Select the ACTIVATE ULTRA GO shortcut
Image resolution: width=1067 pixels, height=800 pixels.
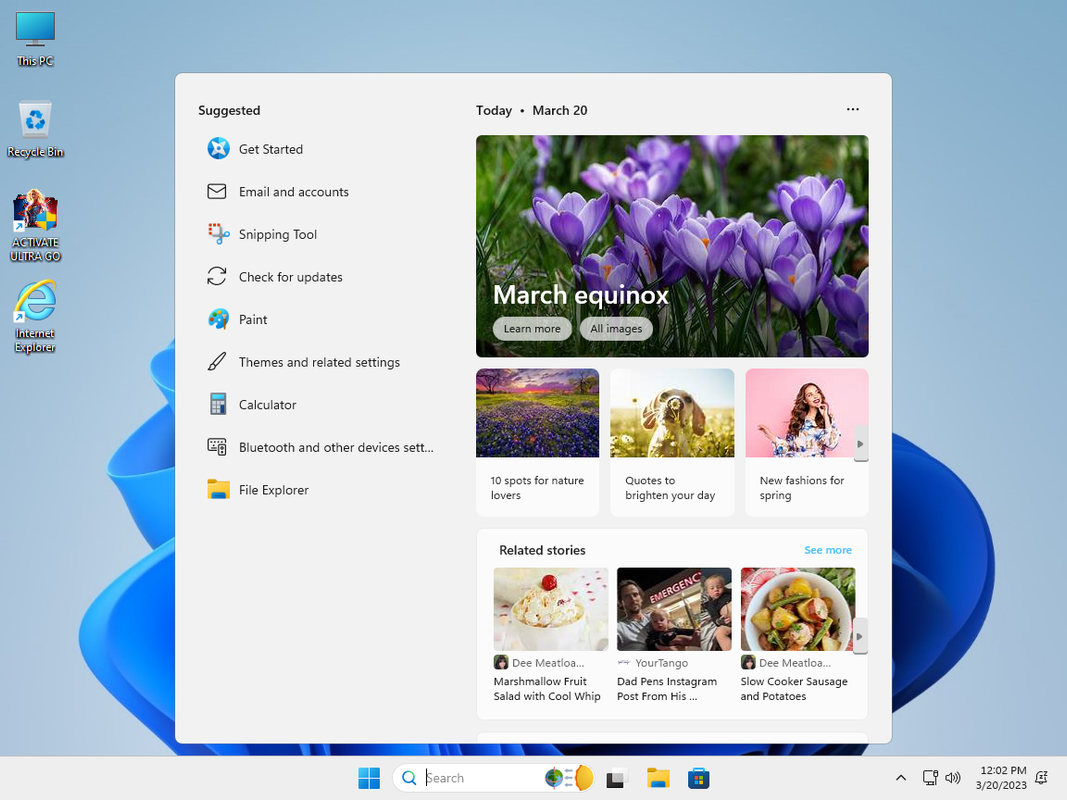(35, 227)
